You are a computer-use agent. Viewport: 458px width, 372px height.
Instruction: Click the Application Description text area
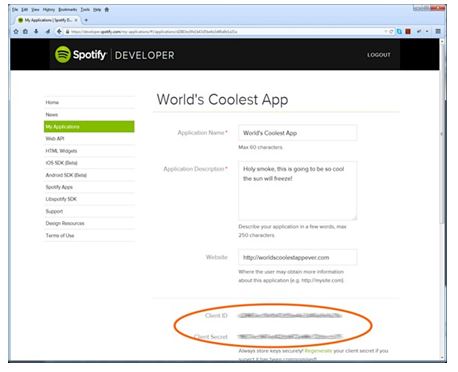pyautogui.click(x=297, y=191)
